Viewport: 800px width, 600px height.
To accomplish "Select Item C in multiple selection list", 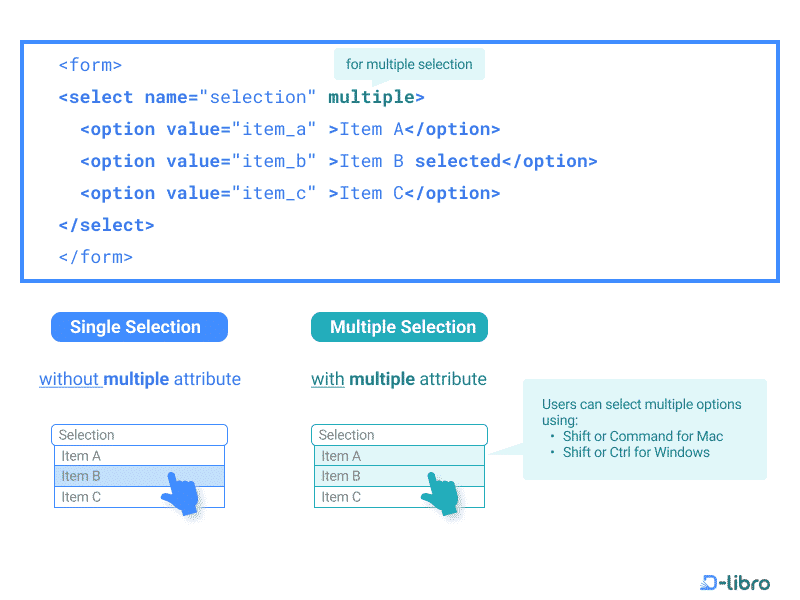I will 360,497.
